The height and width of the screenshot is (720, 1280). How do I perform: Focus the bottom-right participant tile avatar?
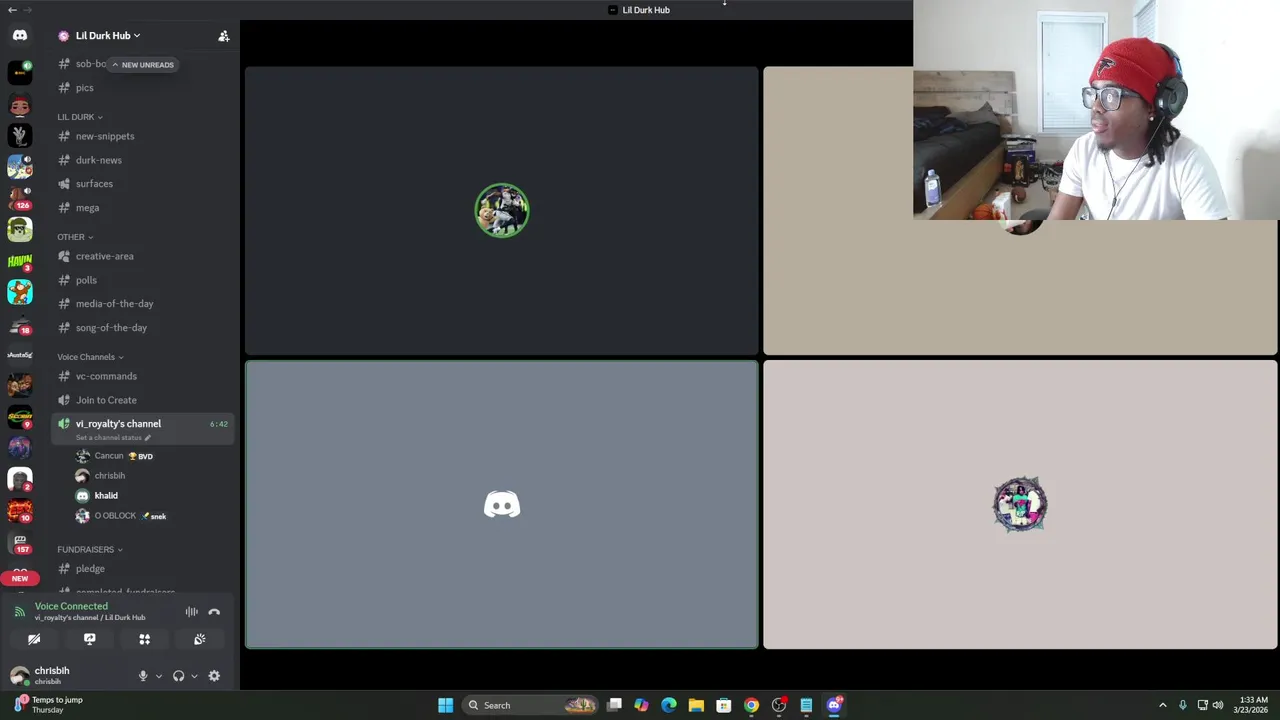pyautogui.click(x=1020, y=505)
